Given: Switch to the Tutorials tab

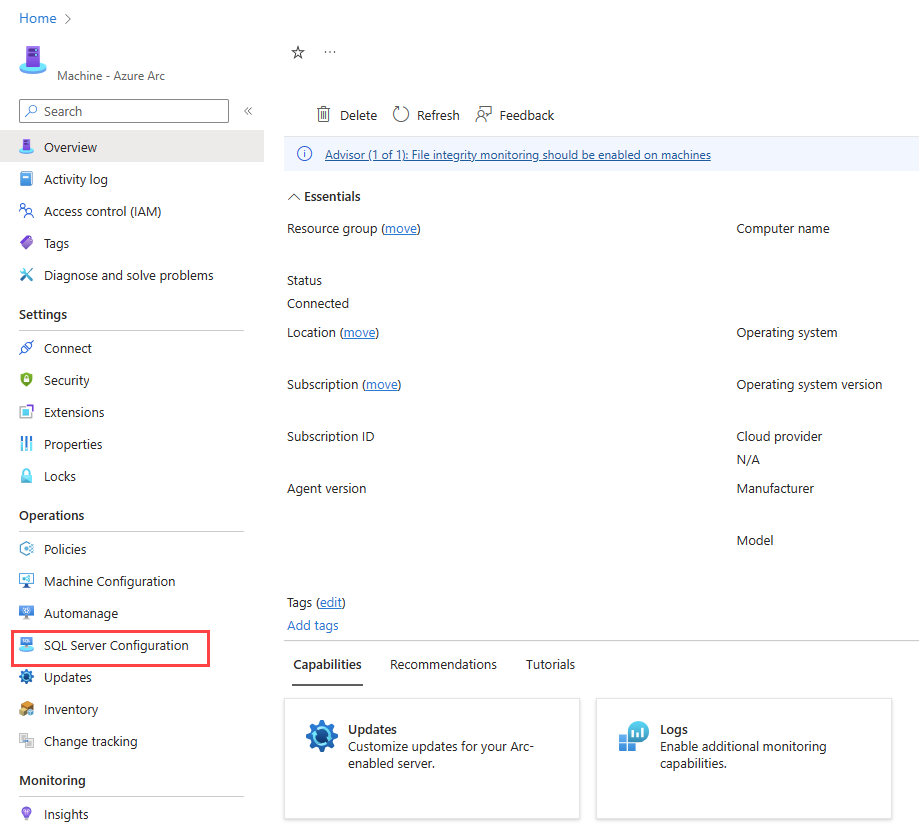Looking at the screenshot, I should (550, 664).
